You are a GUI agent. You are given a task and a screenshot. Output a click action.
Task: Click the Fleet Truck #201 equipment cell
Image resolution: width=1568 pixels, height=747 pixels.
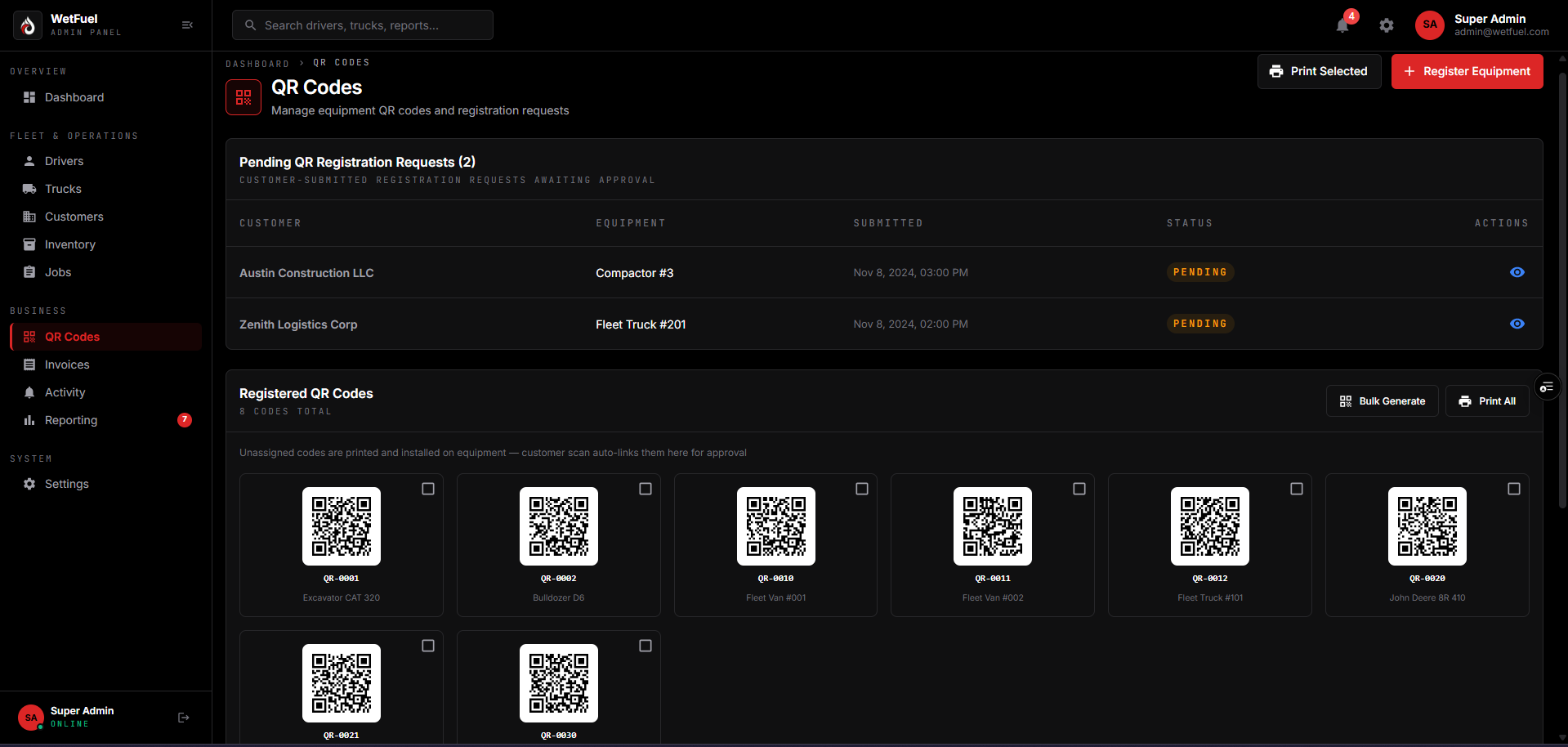(641, 324)
